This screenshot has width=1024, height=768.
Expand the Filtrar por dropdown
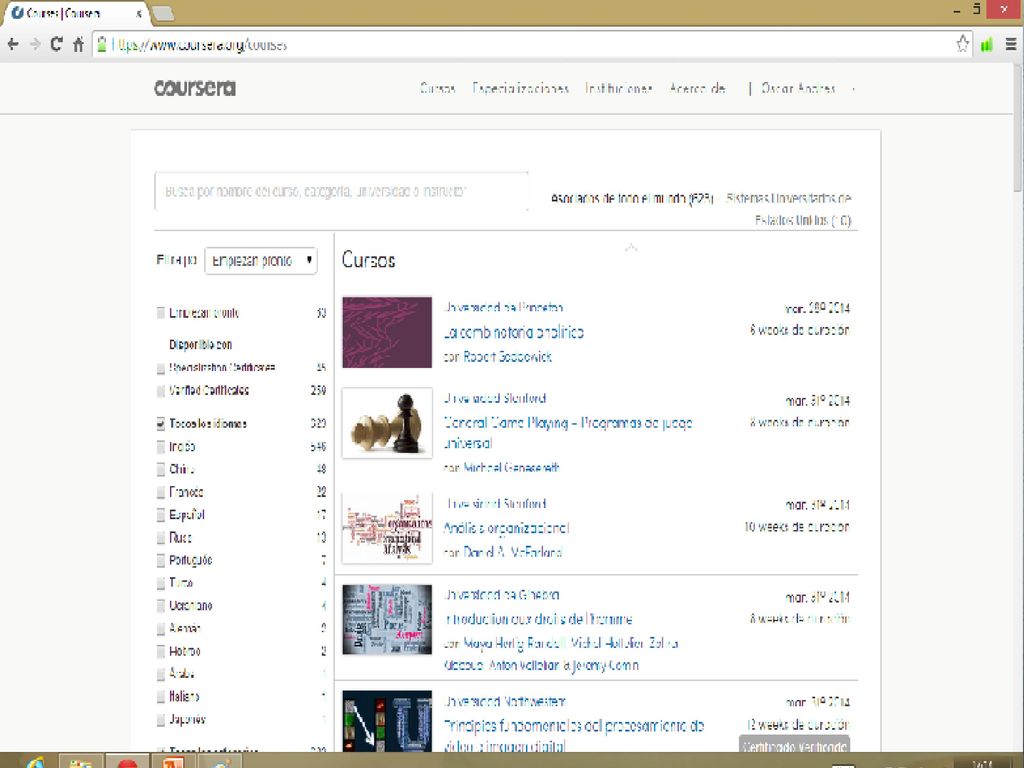pyautogui.click(x=261, y=261)
